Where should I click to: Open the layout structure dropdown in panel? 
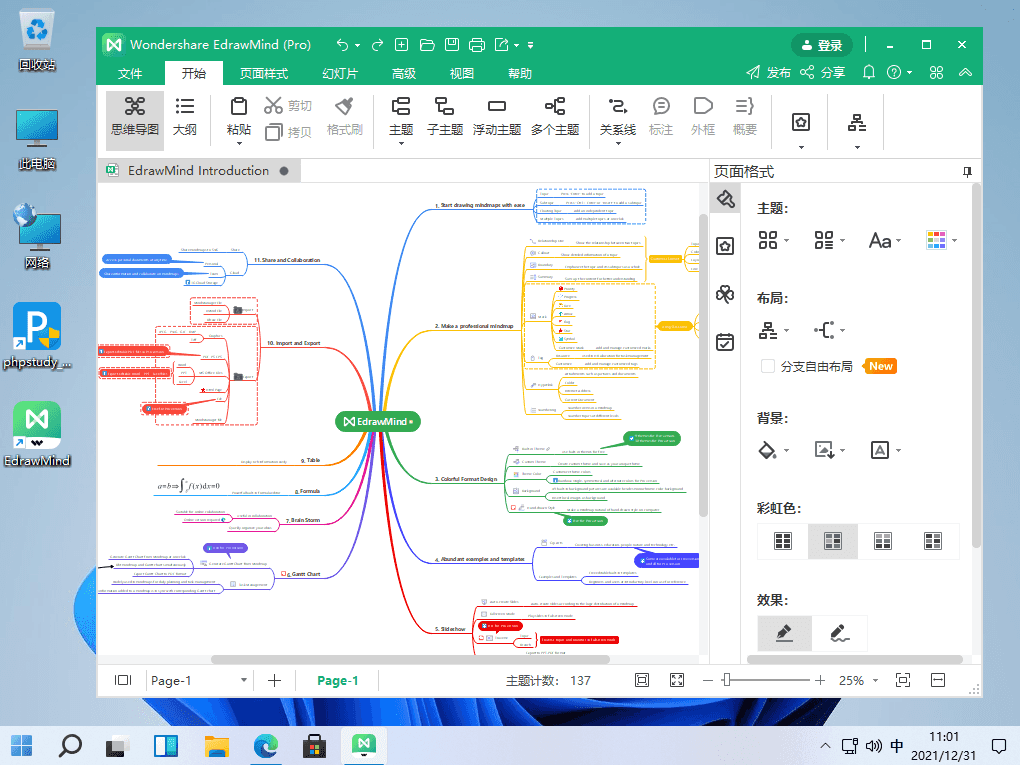[773, 330]
